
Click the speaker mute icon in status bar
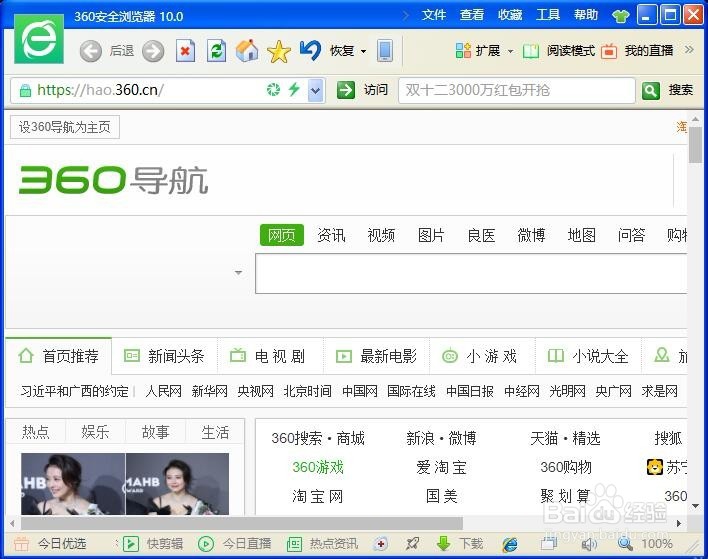point(588,545)
